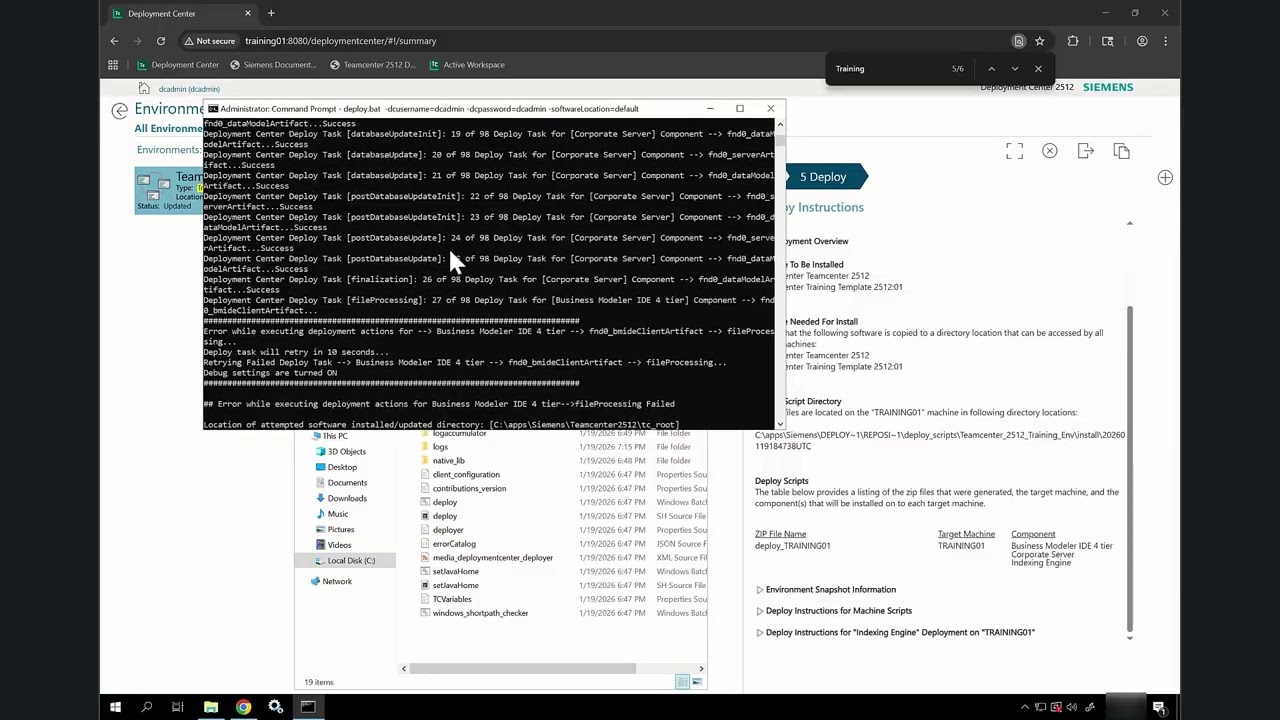Click the dcadmin user link
Viewport: 1280px width, 720px height.
[189, 89]
